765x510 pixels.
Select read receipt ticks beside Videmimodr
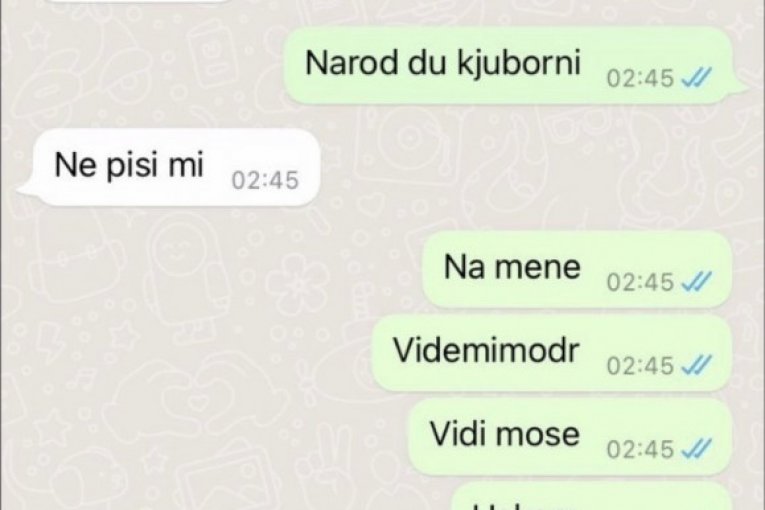[697, 365]
